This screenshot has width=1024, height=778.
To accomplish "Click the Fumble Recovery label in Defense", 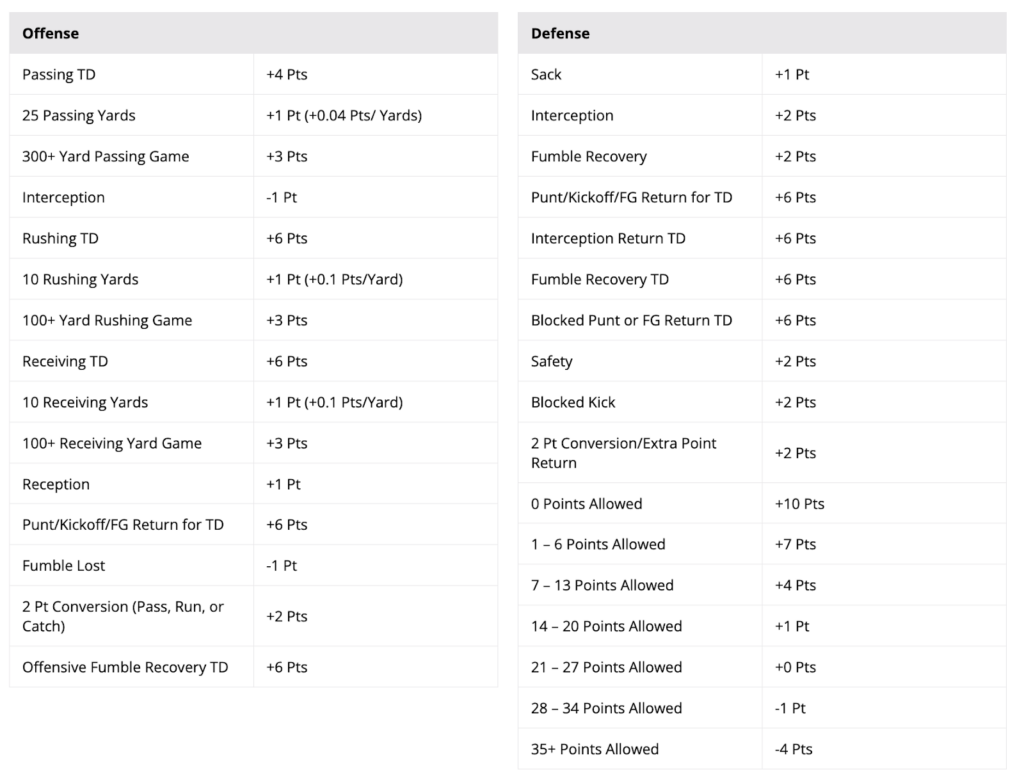I will click(x=589, y=156).
